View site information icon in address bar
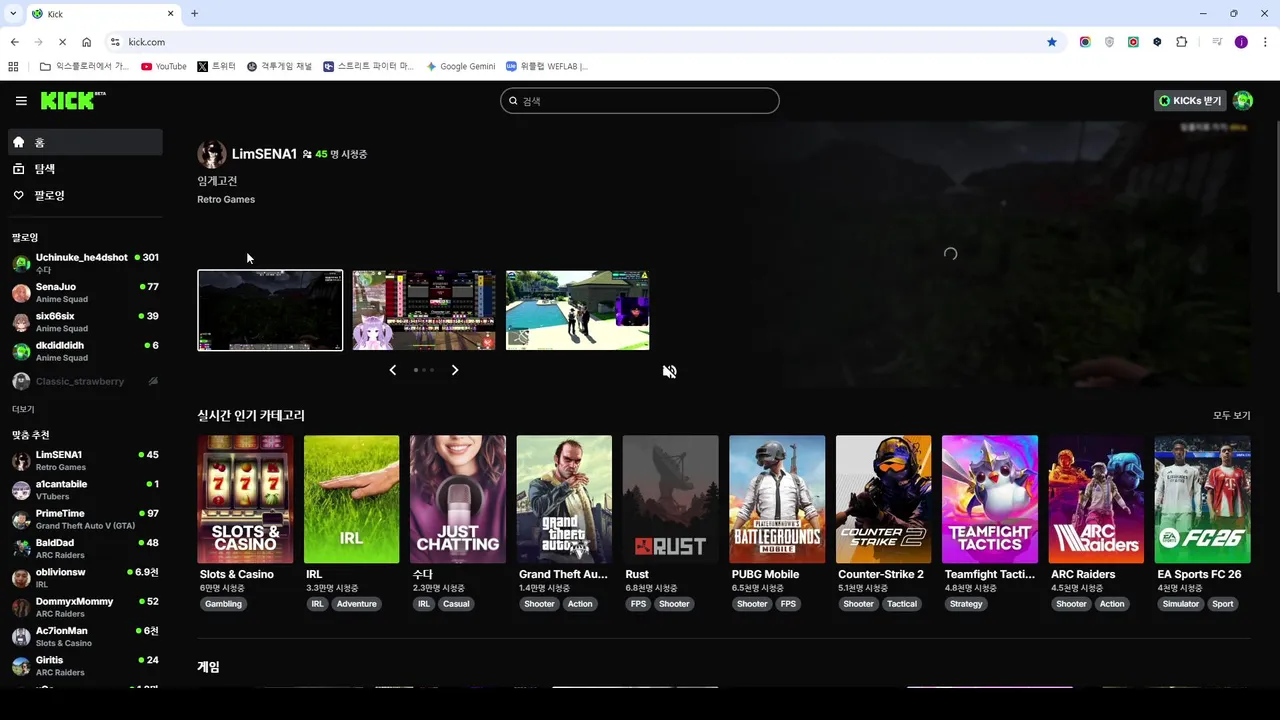Screen dimensions: 1280x720 115,42
